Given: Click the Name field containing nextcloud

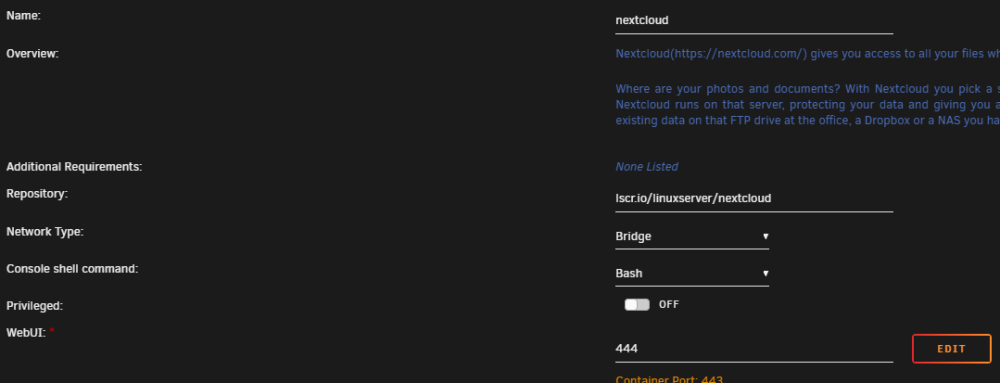Looking at the screenshot, I should click(x=754, y=21).
